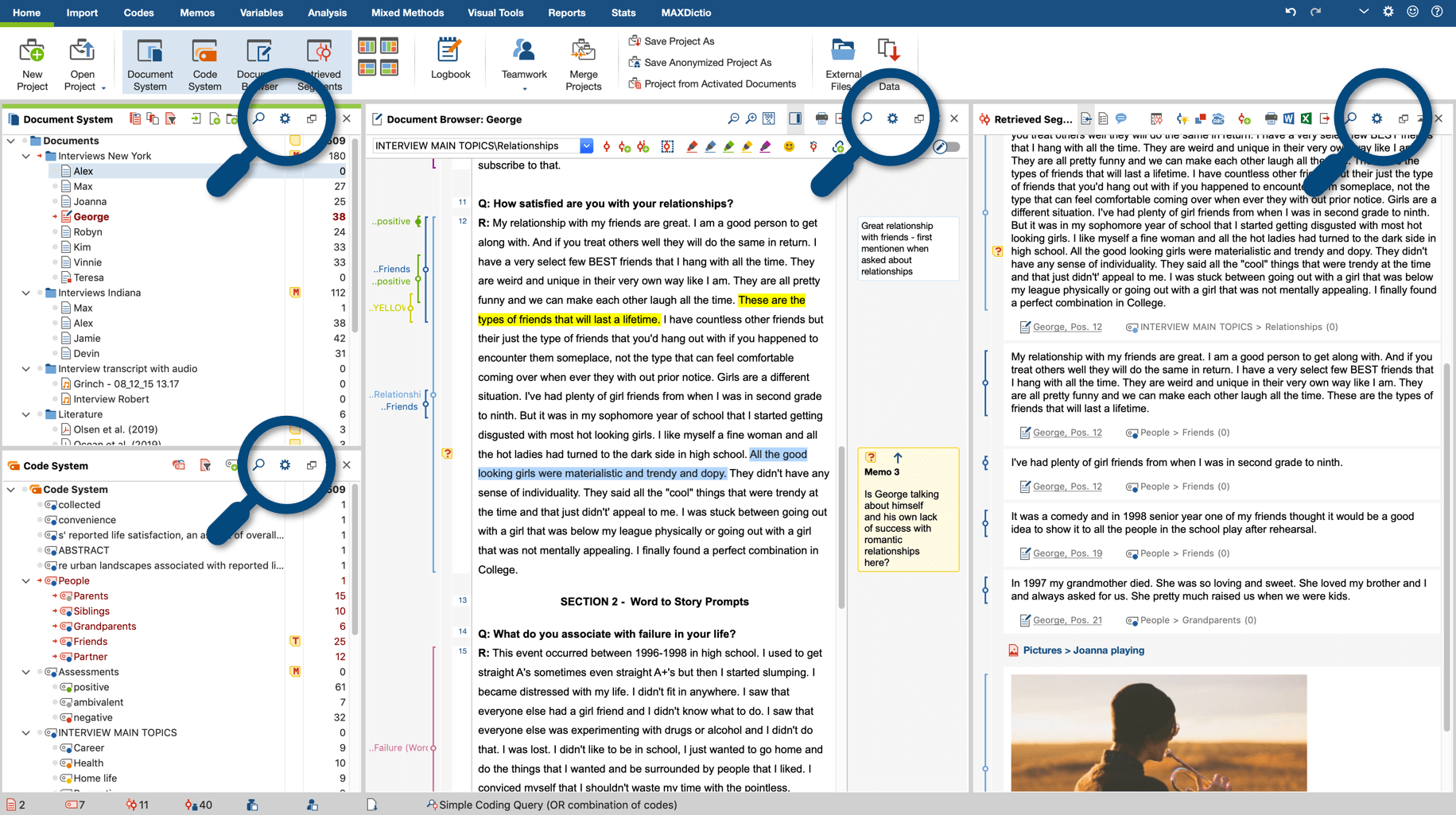Screen dimensions: 1456x815
Task: Open the Mixed Methods tab
Action: click(407, 13)
